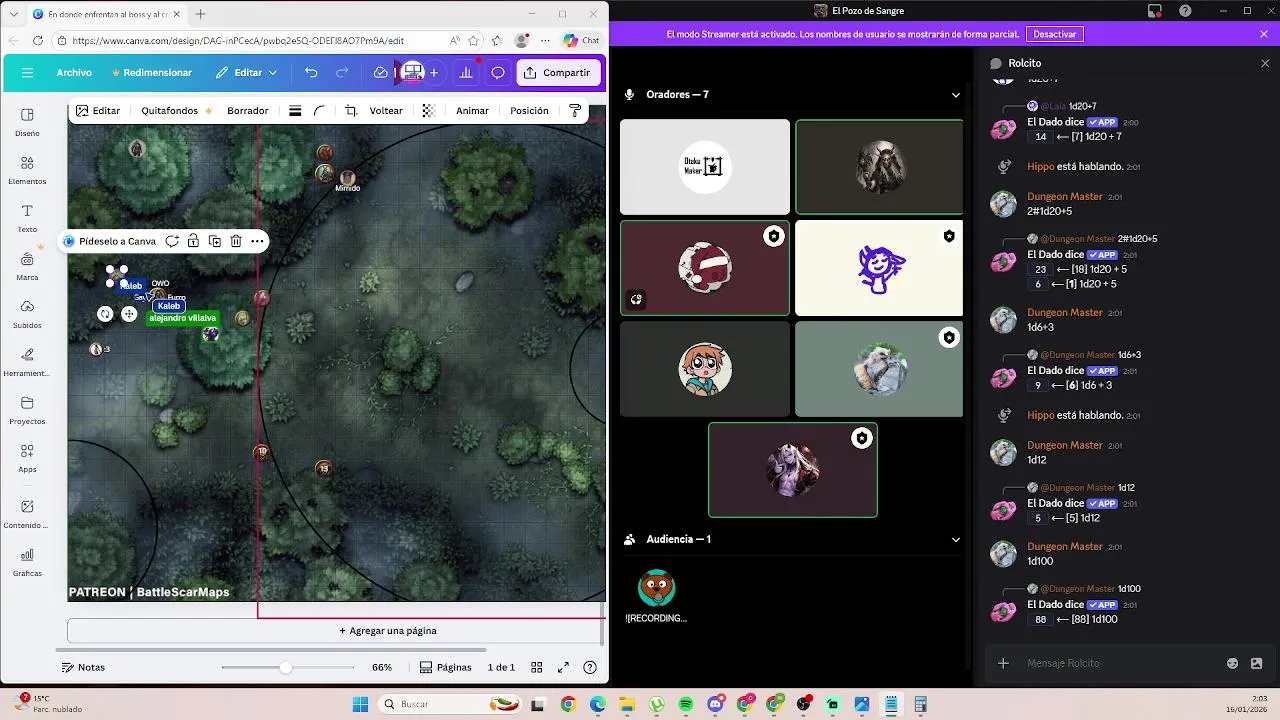
Task: Delete selected element with trash icon
Action: pos(236,241)
